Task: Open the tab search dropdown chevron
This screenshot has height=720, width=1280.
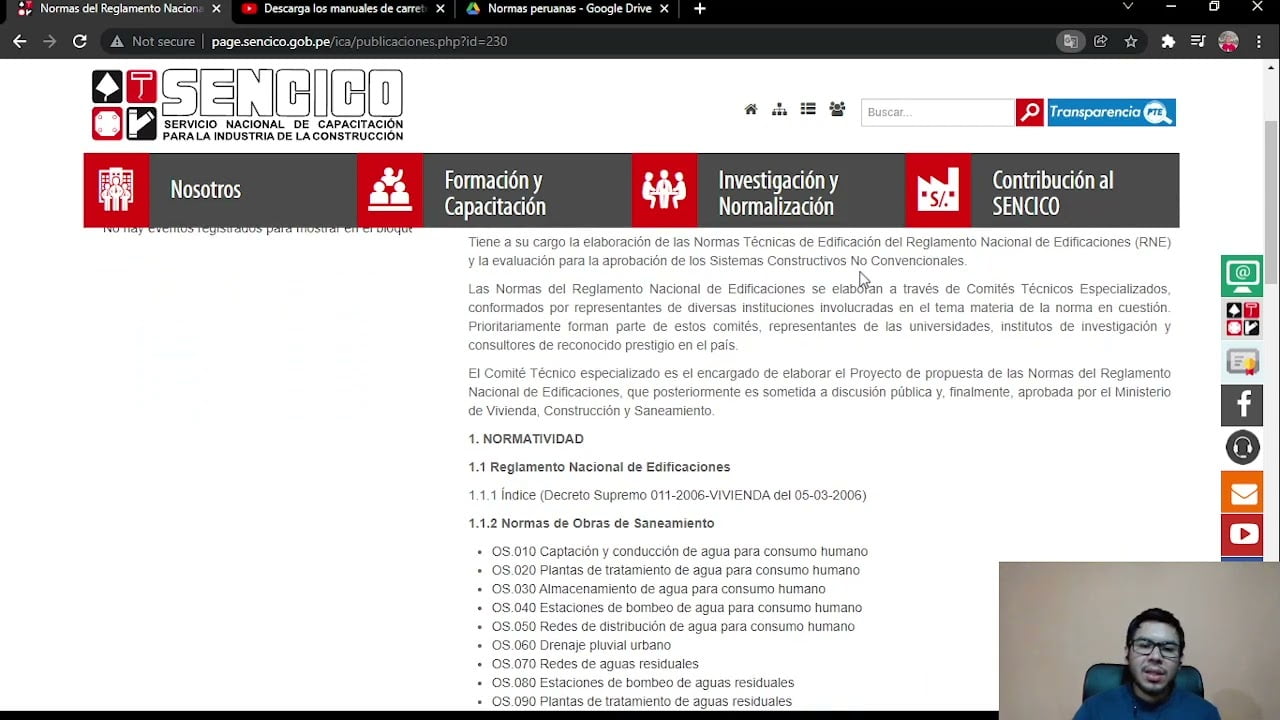Action: pyautogui.click(x=1128, y=7)
